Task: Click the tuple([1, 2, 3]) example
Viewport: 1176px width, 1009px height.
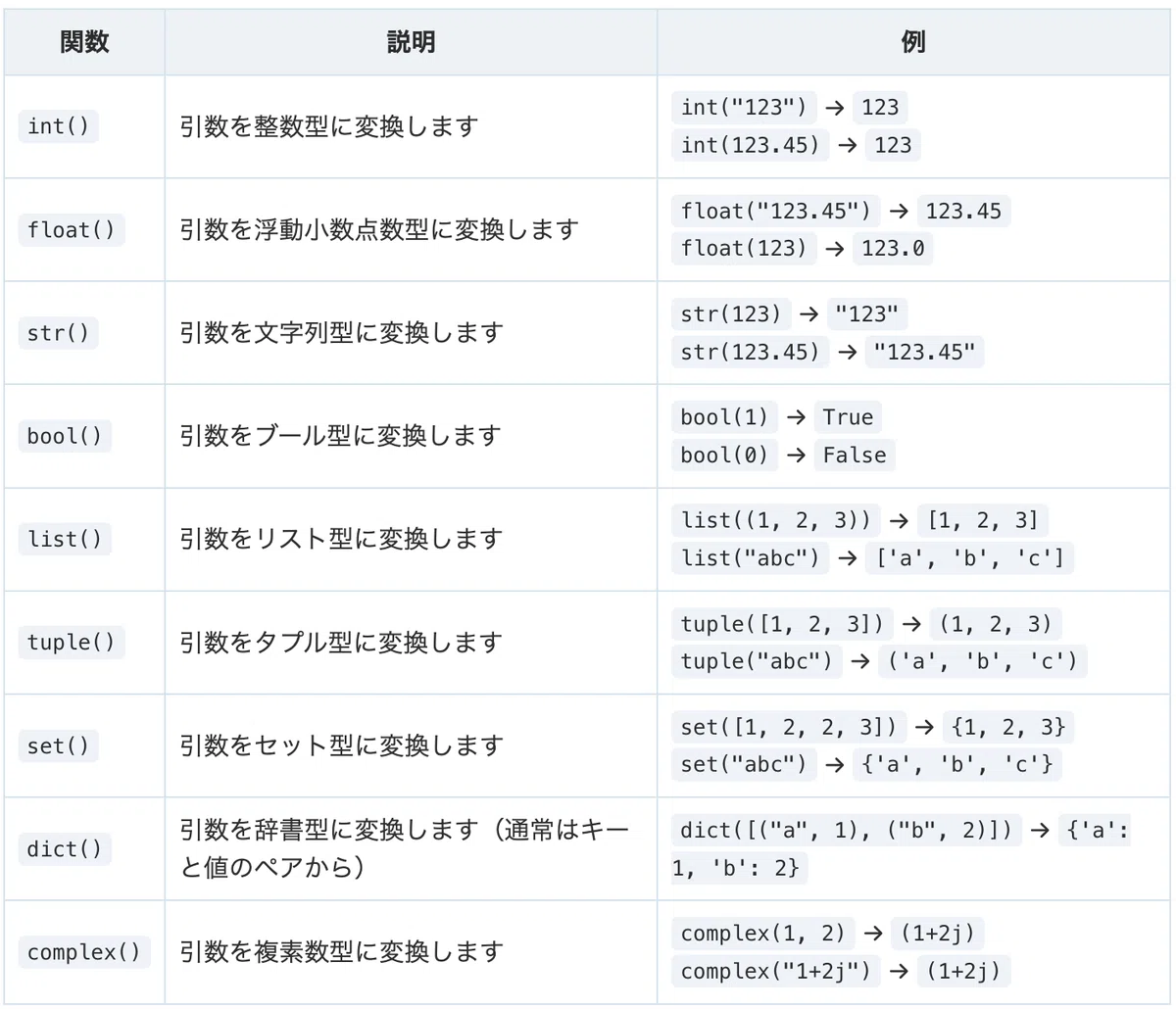Action: (782, 624)
